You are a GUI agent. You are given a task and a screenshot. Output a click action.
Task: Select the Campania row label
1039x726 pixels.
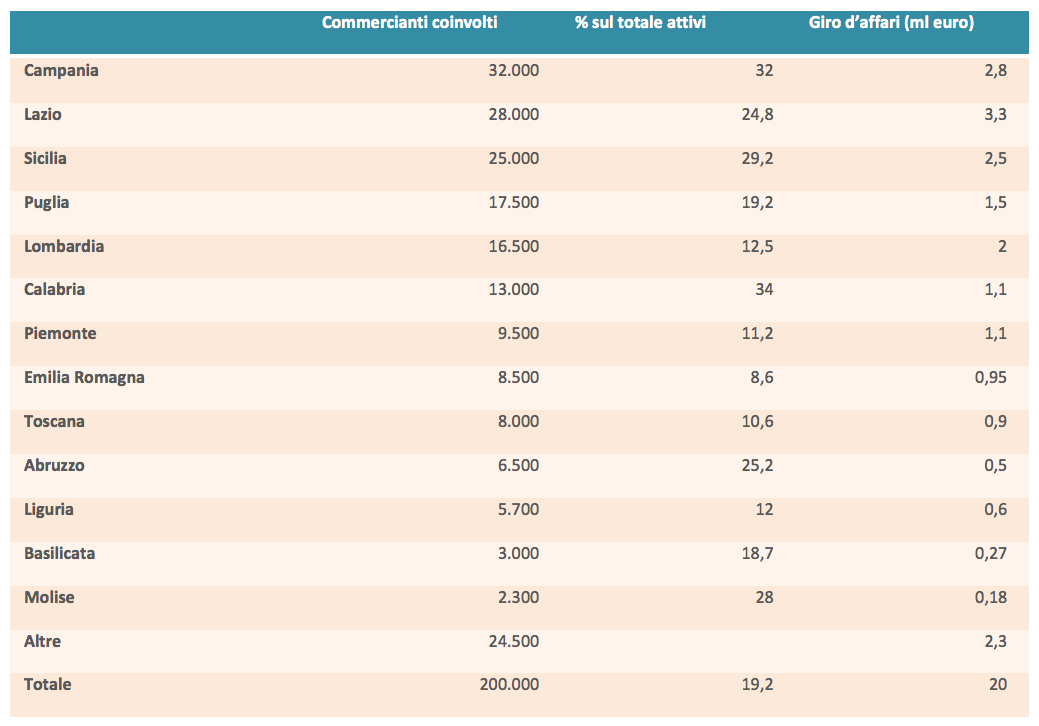tap(61, 71)
